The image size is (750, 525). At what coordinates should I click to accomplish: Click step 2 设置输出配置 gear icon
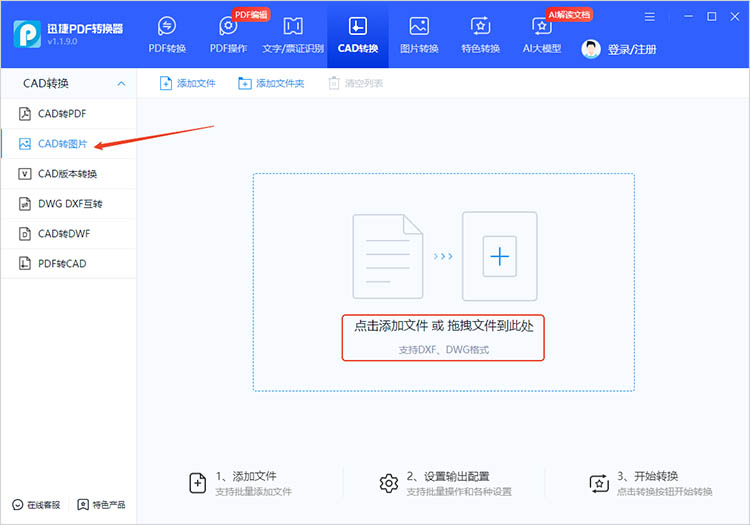click(388, 483)
